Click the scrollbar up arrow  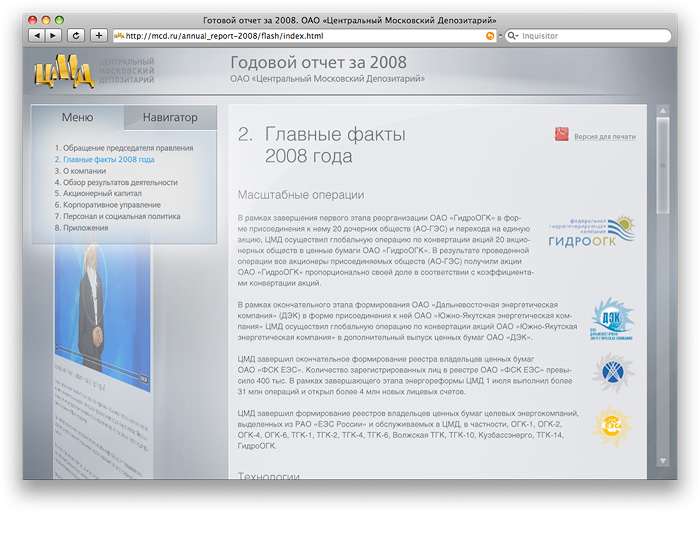tap(663, 110)
